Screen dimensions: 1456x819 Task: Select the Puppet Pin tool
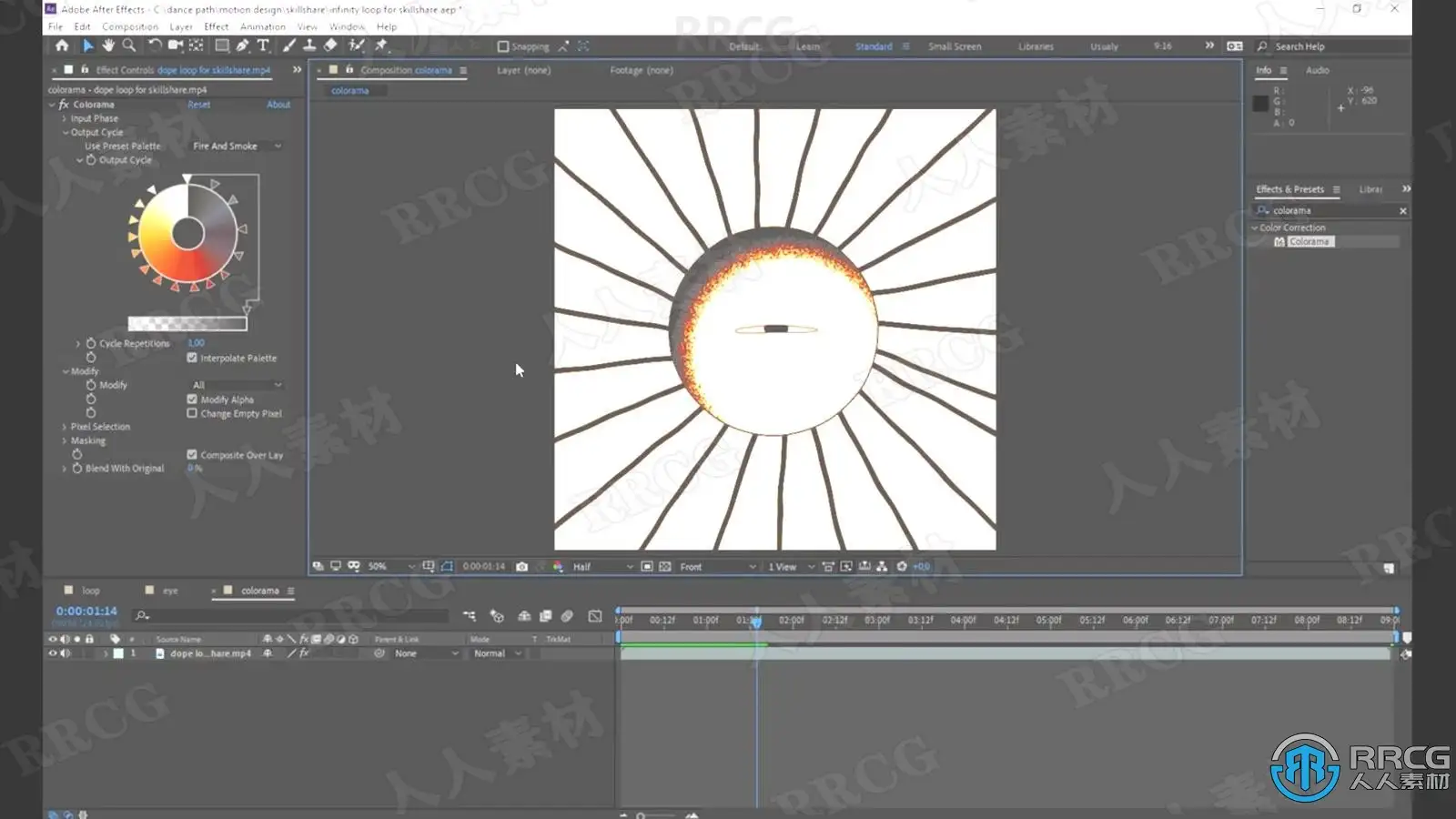(x=381, y=45)
